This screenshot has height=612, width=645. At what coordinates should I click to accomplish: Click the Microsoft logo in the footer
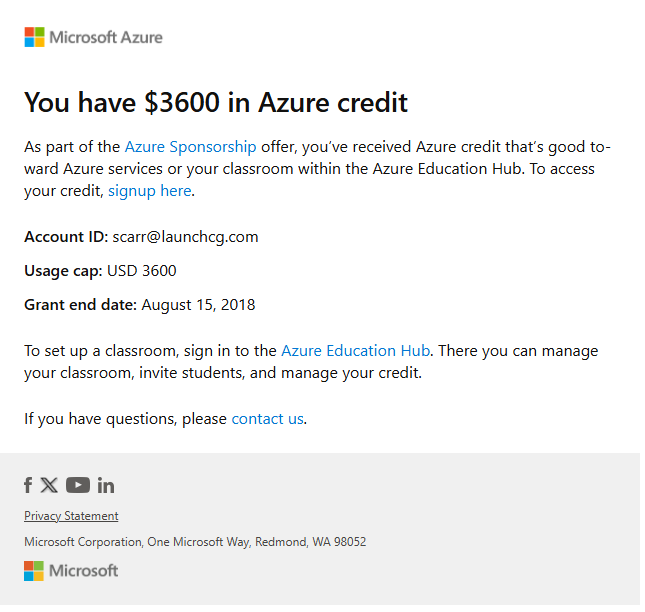pos(71,571)
